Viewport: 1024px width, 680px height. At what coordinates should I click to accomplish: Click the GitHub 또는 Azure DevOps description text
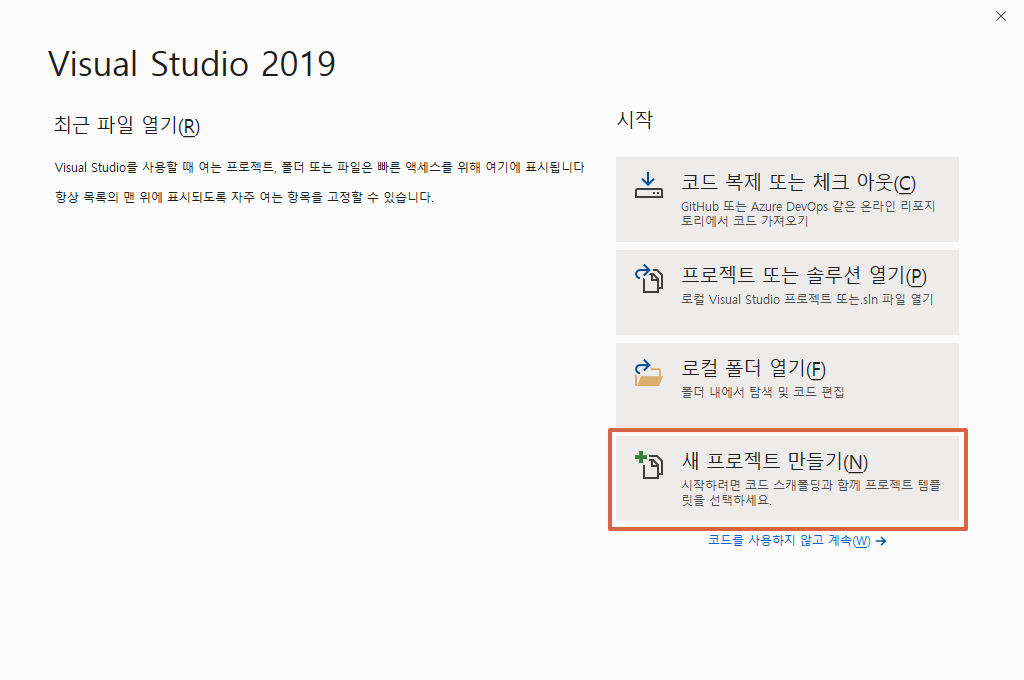[x=808, y=214]
